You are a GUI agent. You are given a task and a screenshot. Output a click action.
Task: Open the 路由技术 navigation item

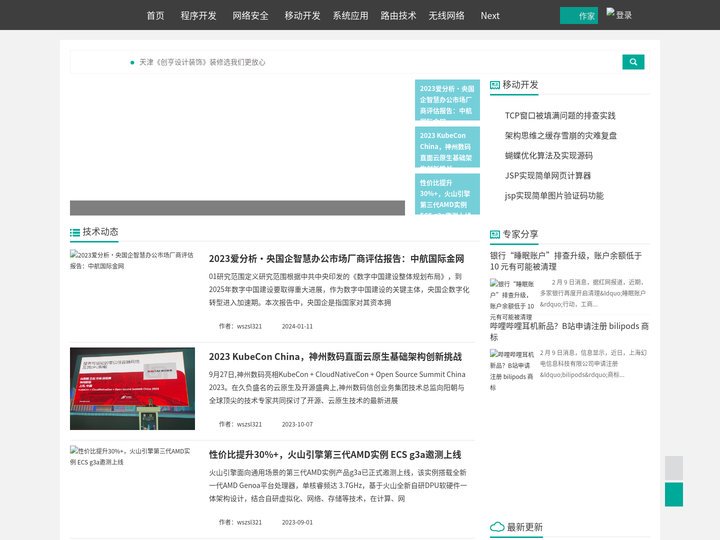pos(398,16)
